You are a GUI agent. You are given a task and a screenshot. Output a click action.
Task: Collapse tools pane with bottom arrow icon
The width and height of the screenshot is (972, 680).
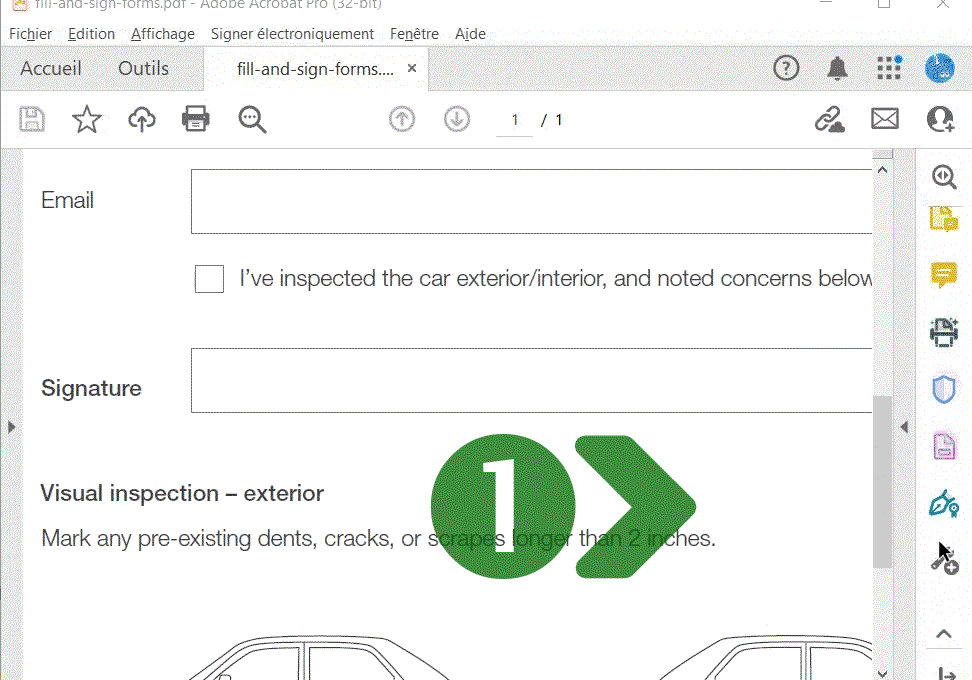point(946,673)
